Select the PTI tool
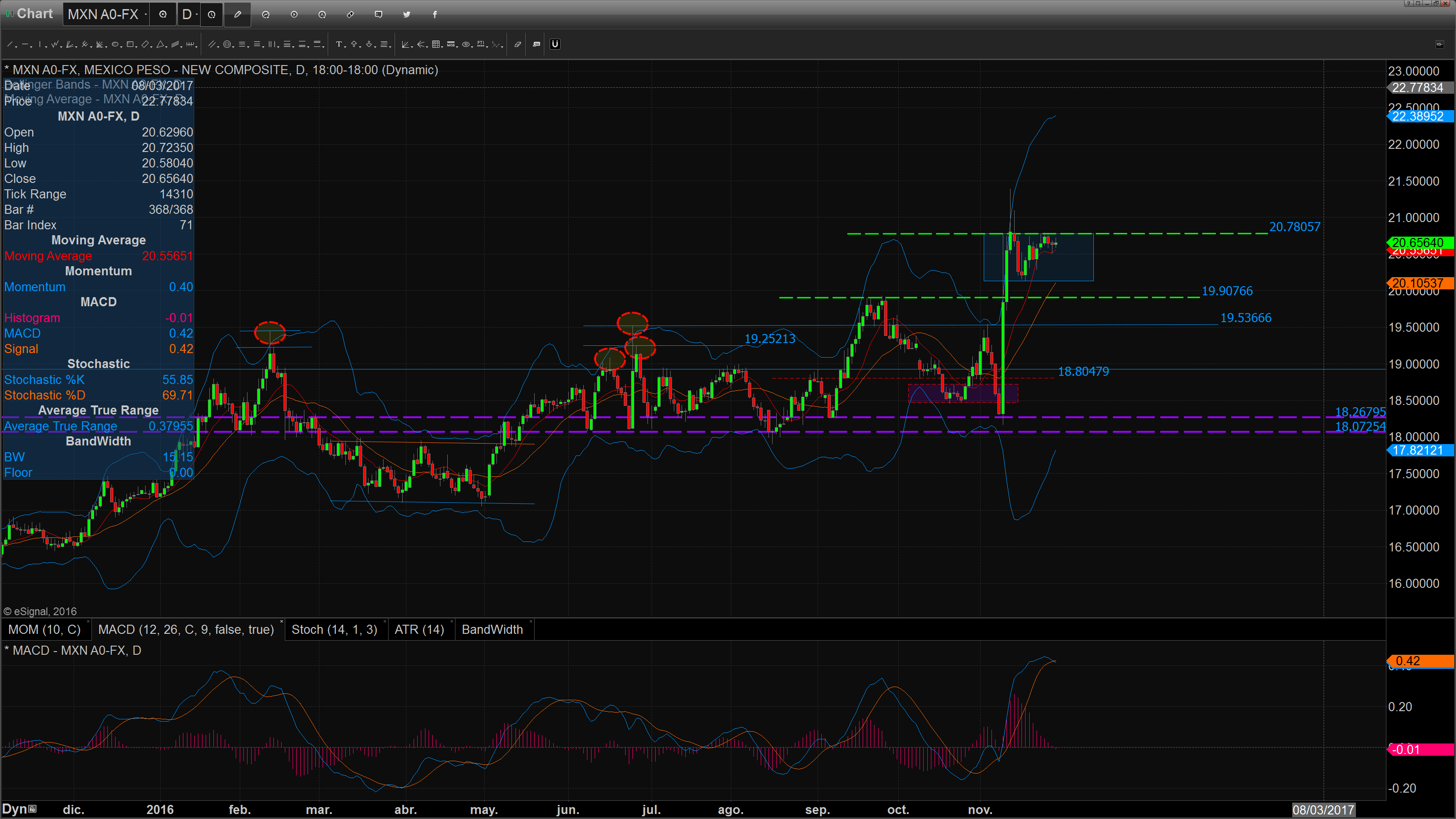This screenshot has width=1456, height=819. [480, 44]
